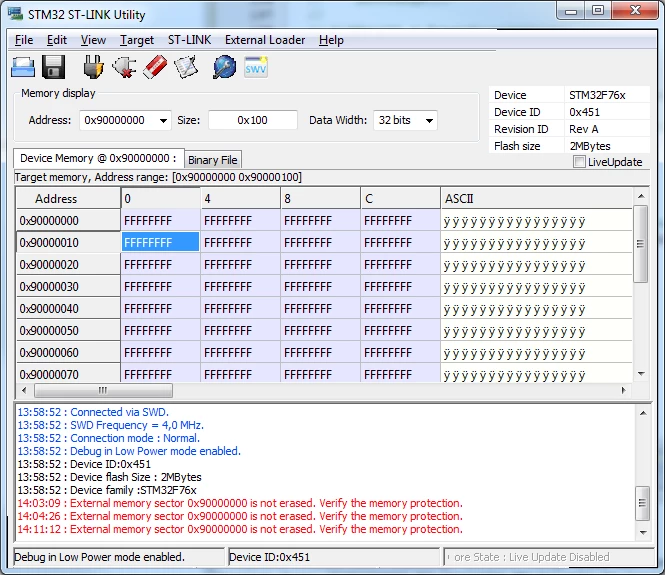The image size is (665, 575).
Task: Click the Open file toolbar icon
Action: [23, 67]
